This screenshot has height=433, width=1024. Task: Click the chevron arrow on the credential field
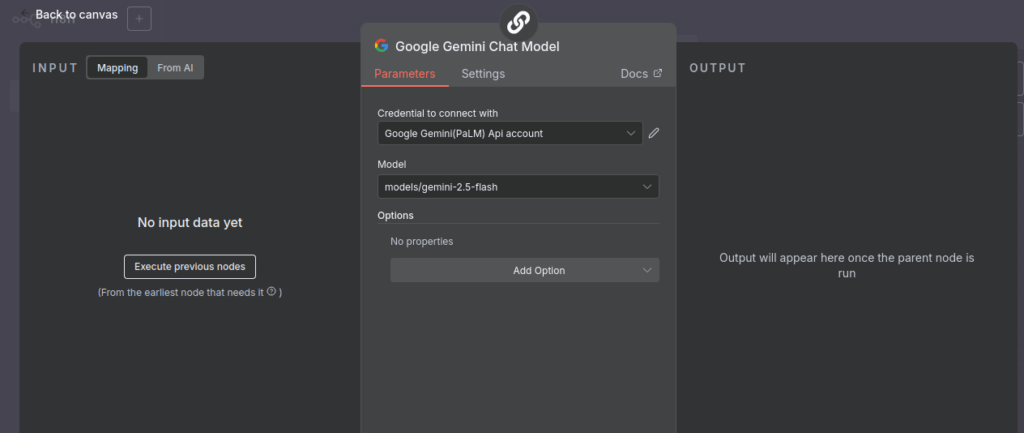pos(630,133)
